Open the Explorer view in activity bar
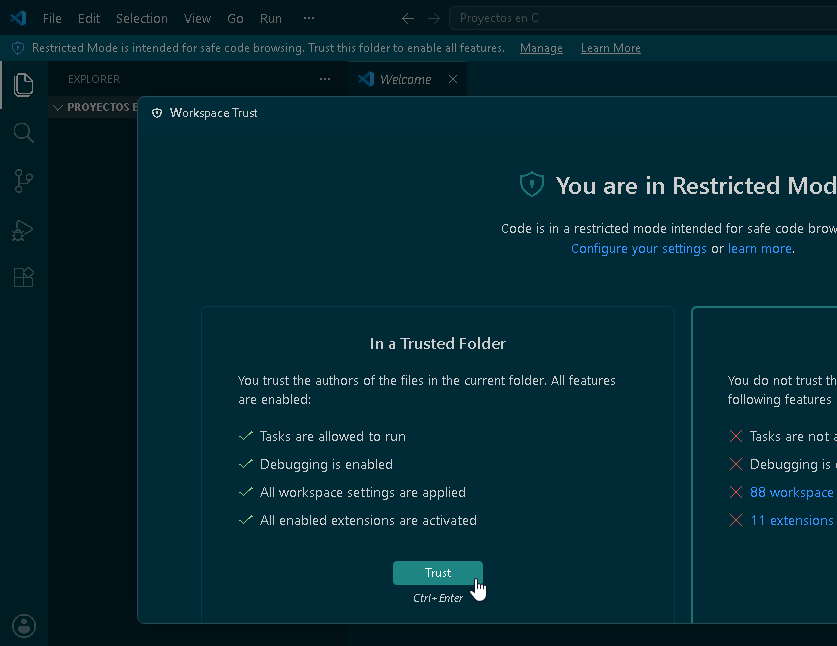837x646 pixels. (x=23, y=85)
